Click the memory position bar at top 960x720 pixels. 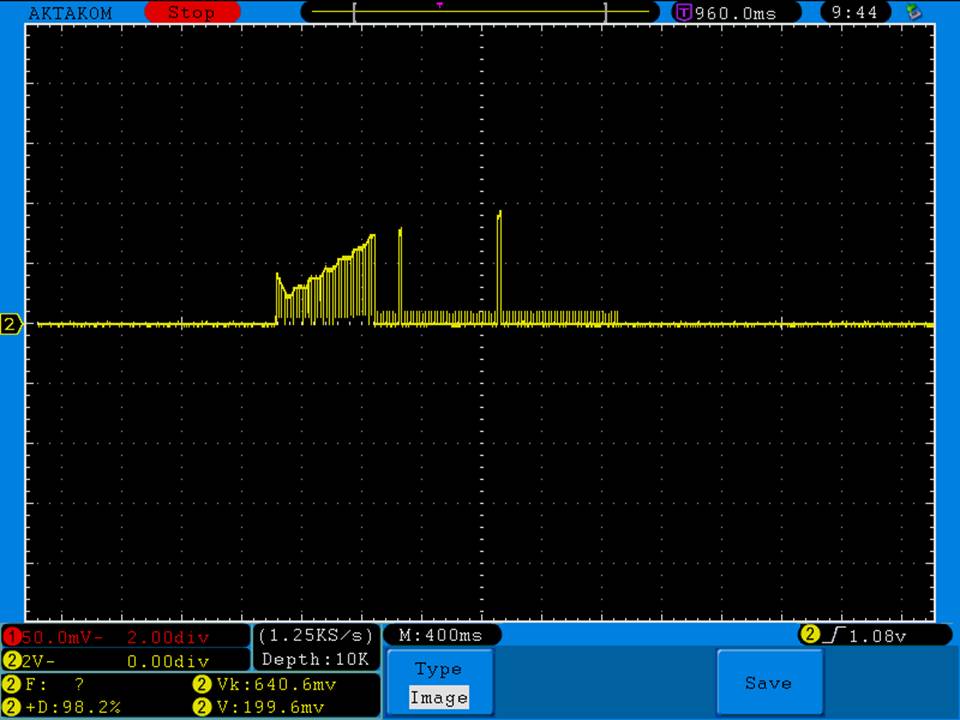[x=480, y=12]
